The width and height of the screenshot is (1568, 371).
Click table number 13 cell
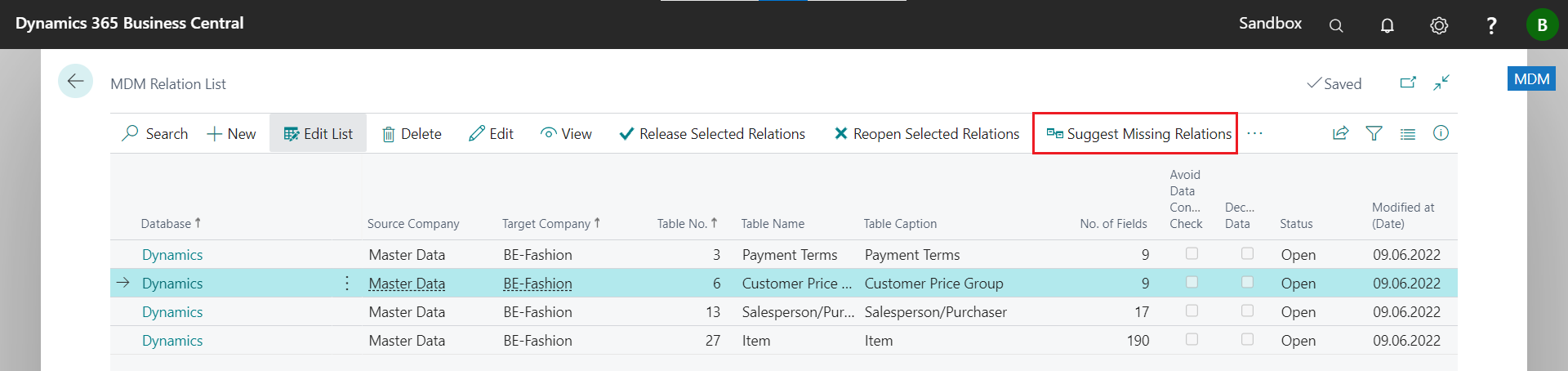pyautogui.click(x=713, y=312)
